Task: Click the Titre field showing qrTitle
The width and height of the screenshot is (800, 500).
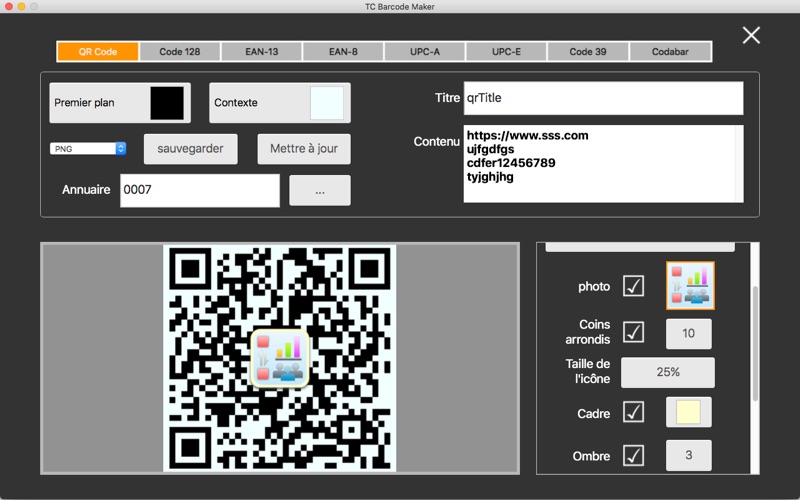Action: click(x=604, y=98)
